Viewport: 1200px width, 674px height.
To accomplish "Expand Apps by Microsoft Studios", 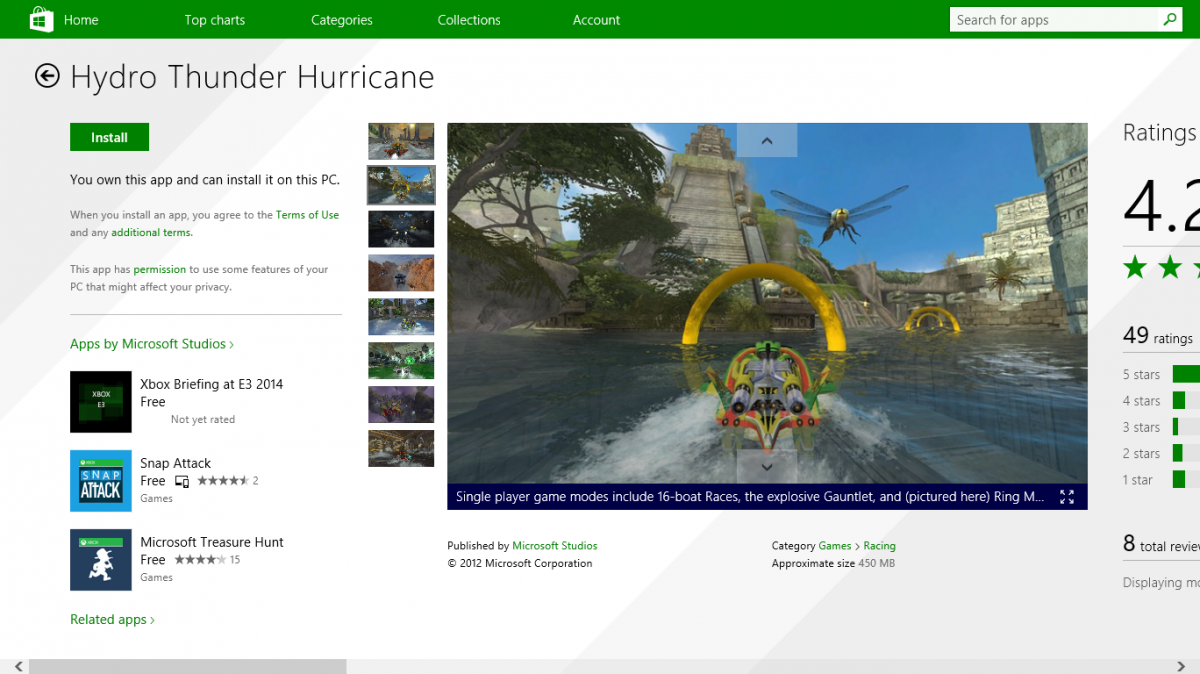I will tap(152, 344).
